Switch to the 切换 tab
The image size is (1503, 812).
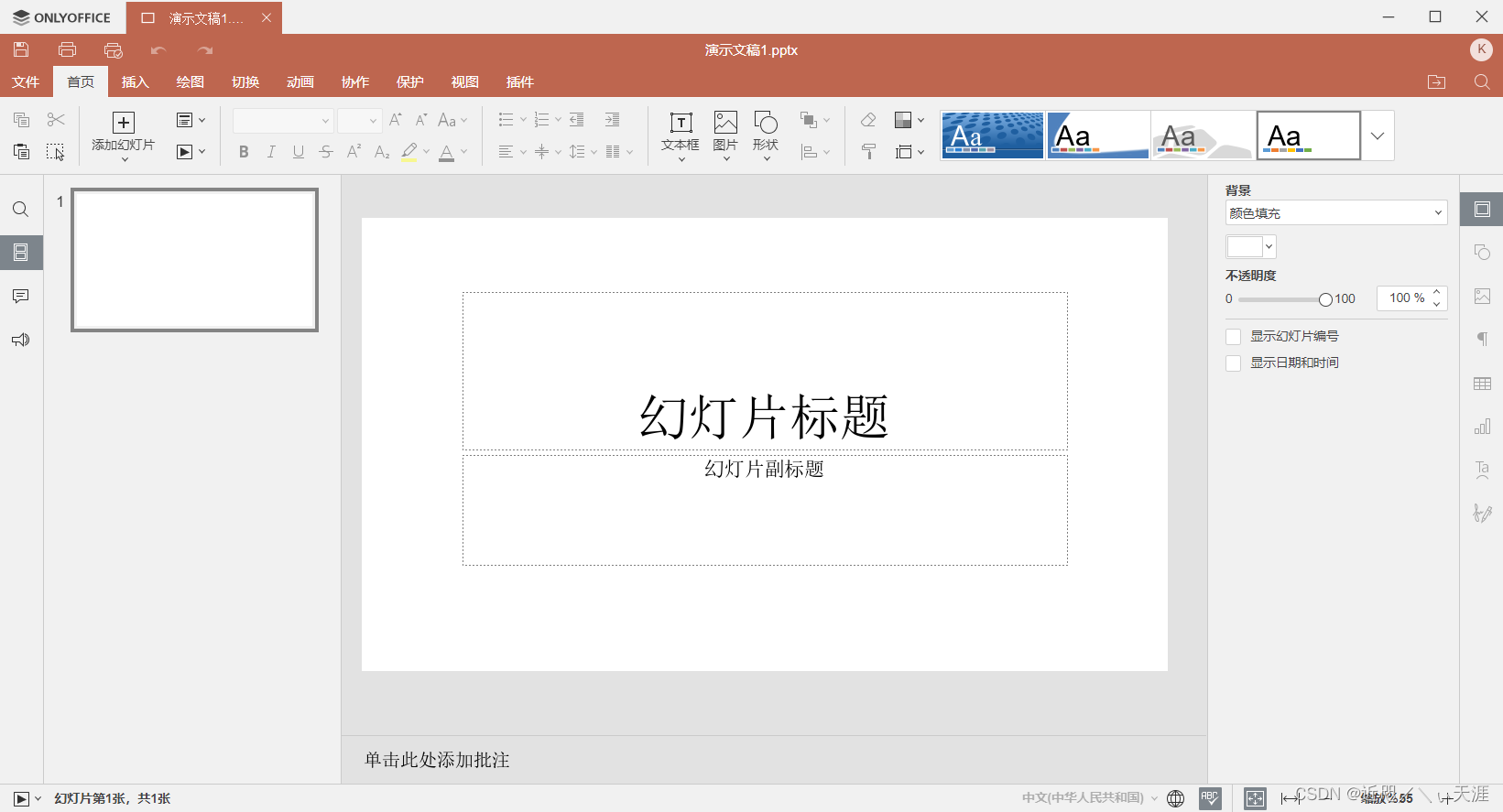point(245,81)
